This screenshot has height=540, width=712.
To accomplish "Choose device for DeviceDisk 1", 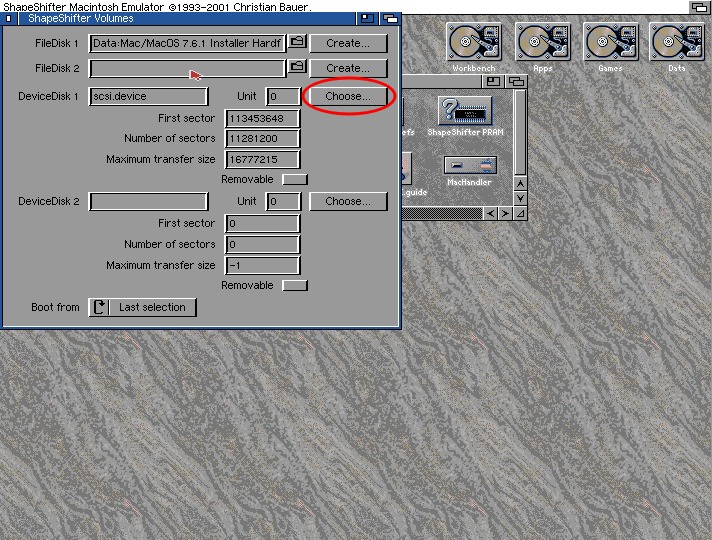I will click(x=348, y=96).
